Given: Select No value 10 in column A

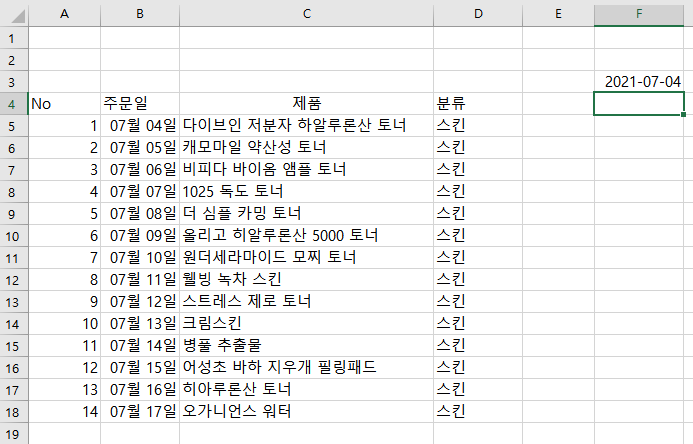Looking at the screenshot, I should click(65, 324).
